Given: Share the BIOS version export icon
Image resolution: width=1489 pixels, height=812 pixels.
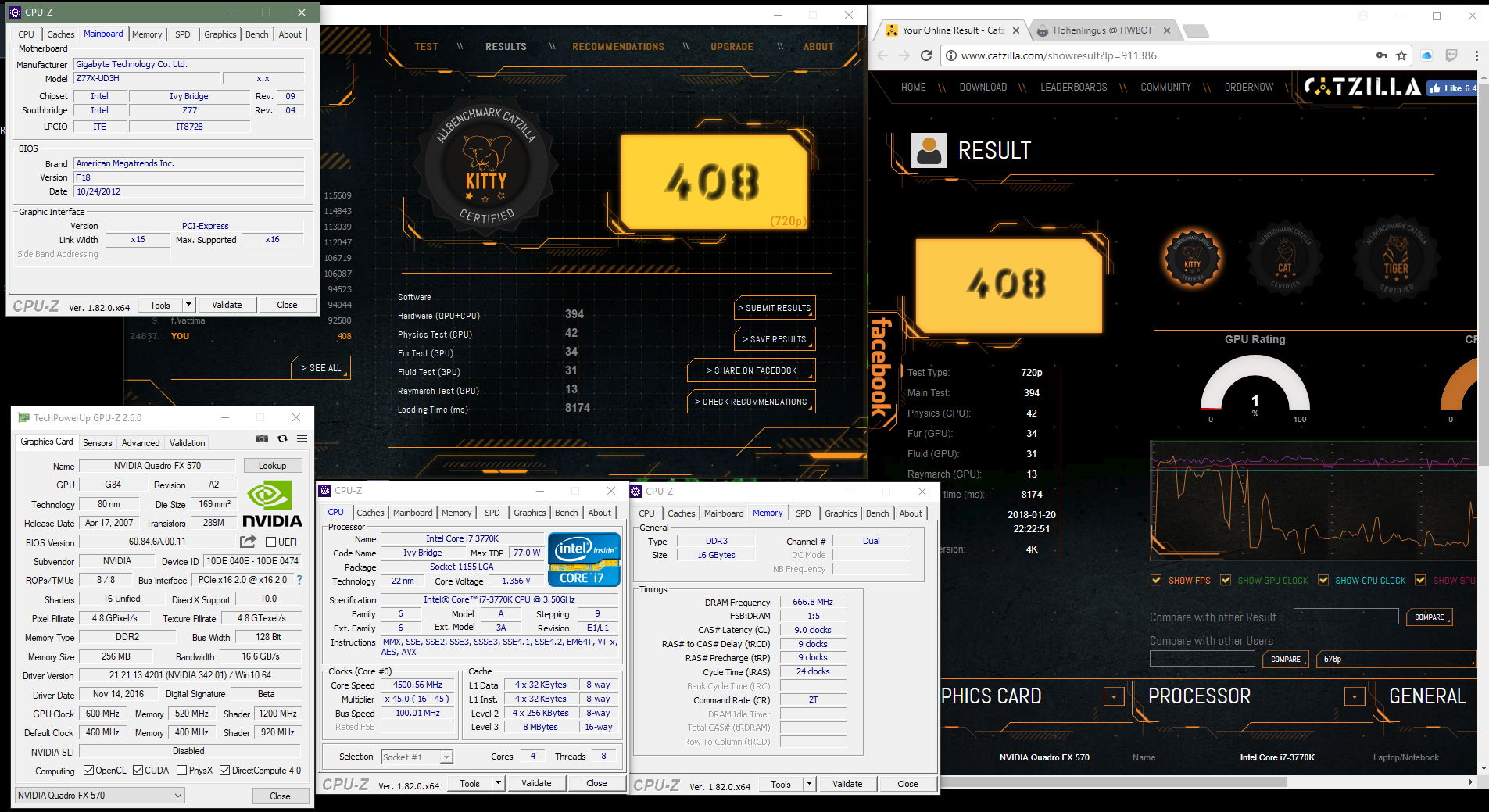Looking at the screenshot, I should [x=248, y=542].
